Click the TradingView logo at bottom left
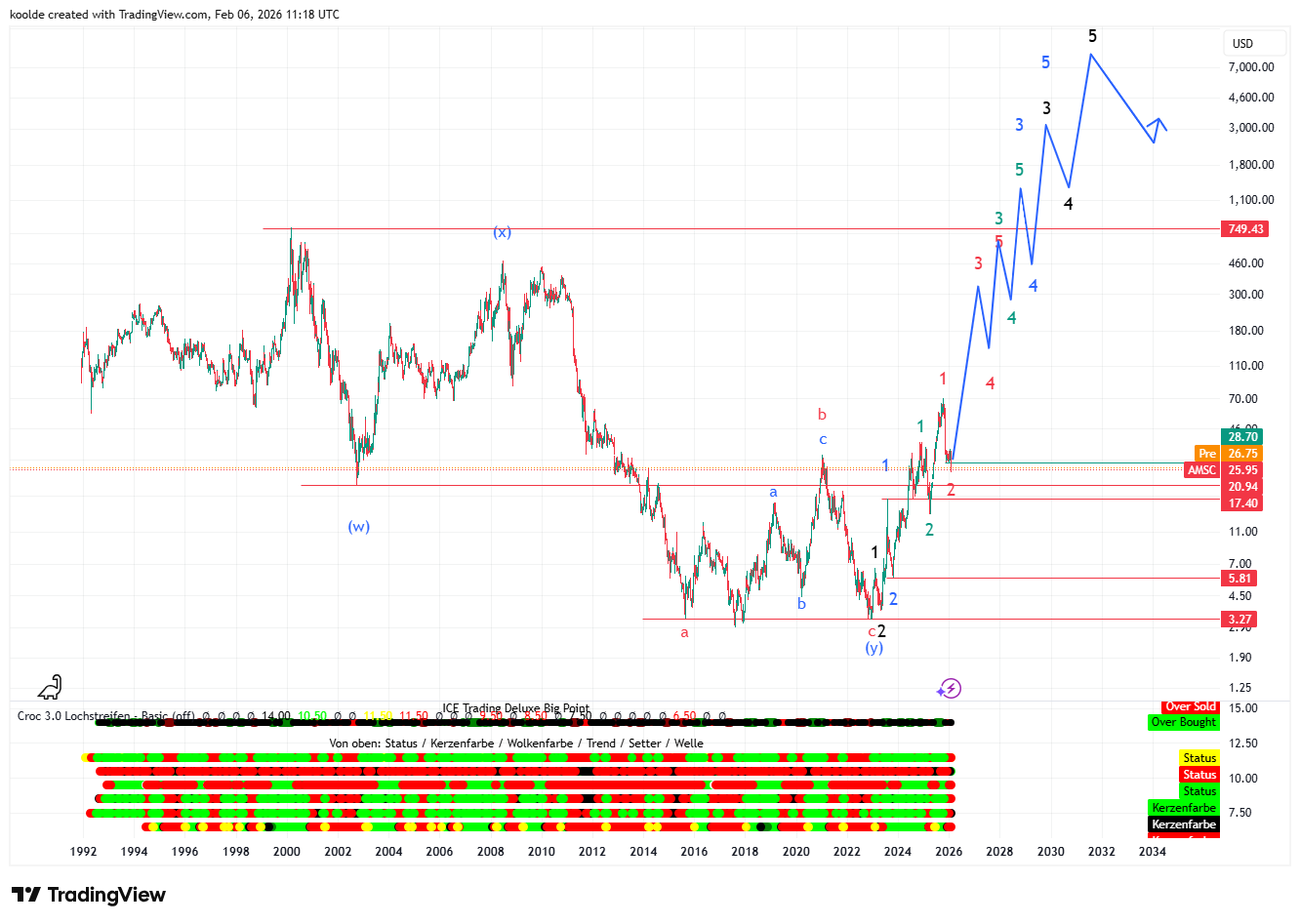This screenshot has width=1300, height=924. (89, 895)
